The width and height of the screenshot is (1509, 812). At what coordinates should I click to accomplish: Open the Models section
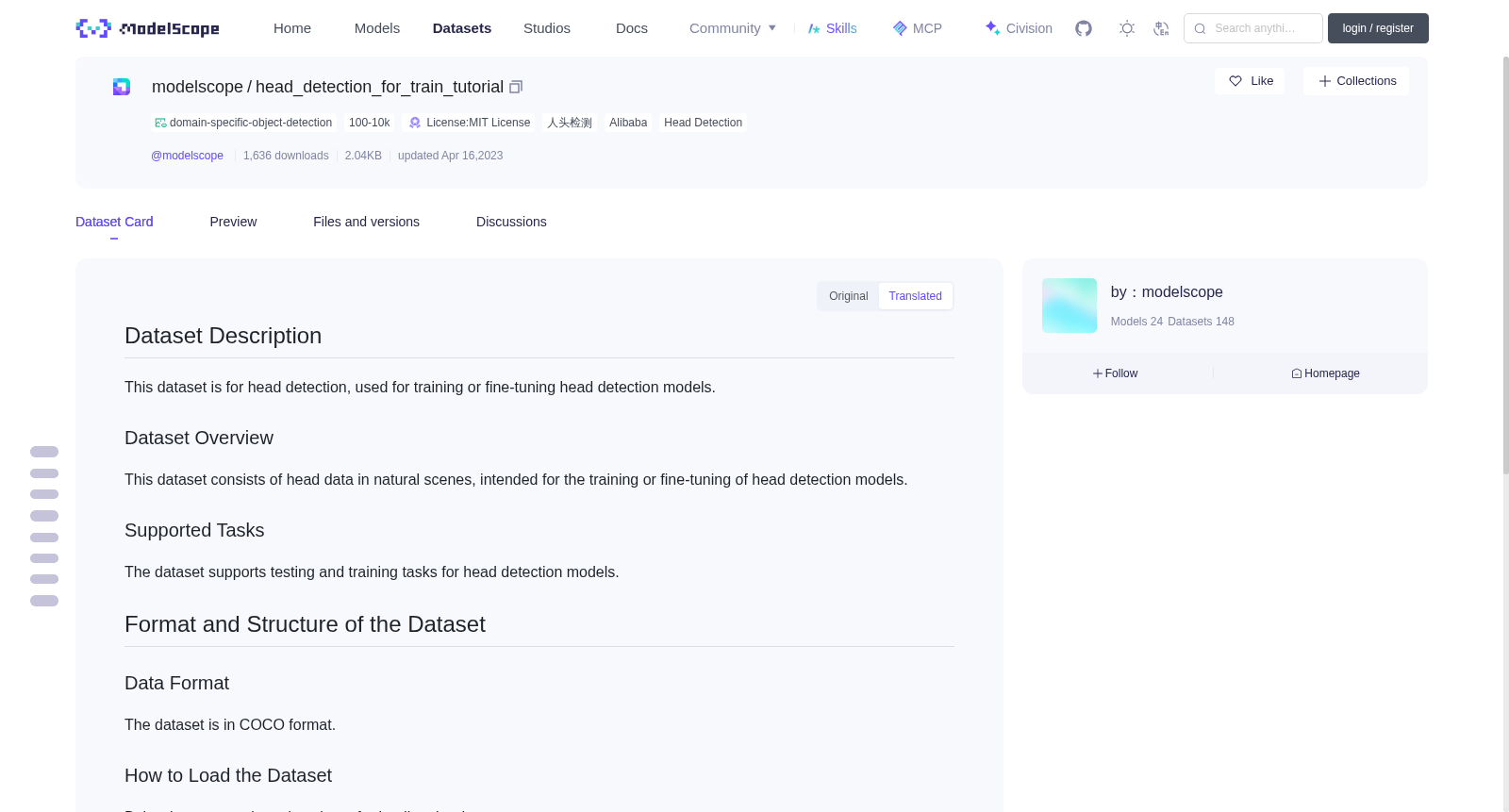coord(377,28)
